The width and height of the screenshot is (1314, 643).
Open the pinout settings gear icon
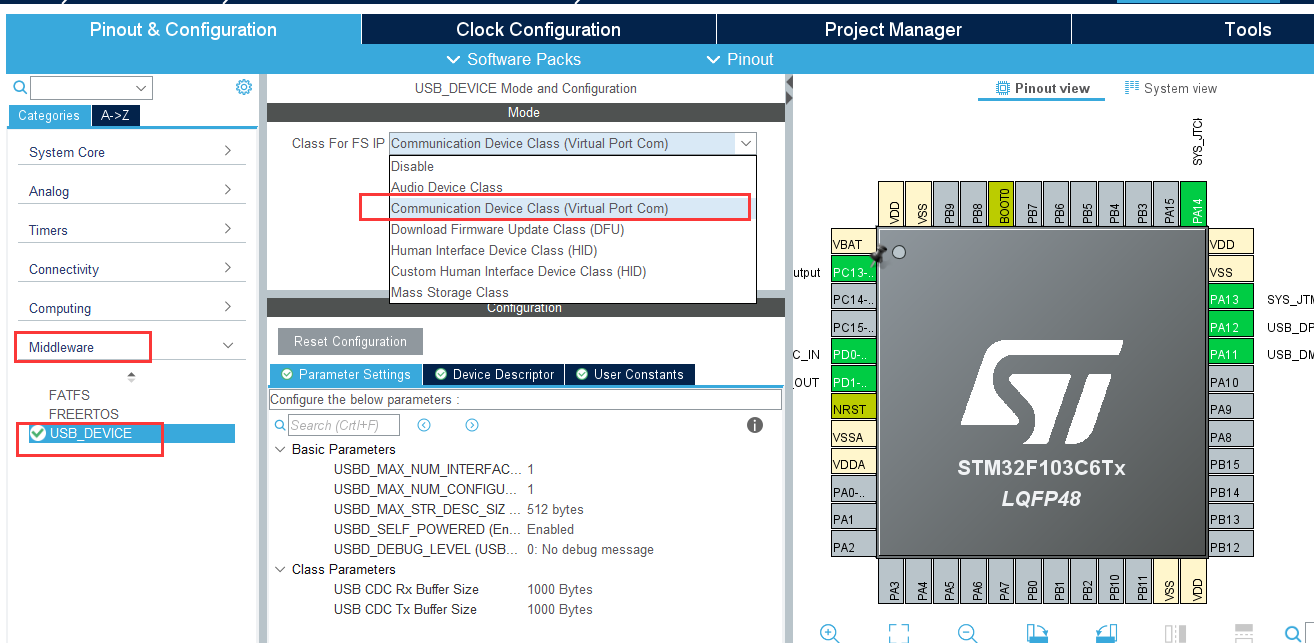pyautogui.click(x=243, y=87)
